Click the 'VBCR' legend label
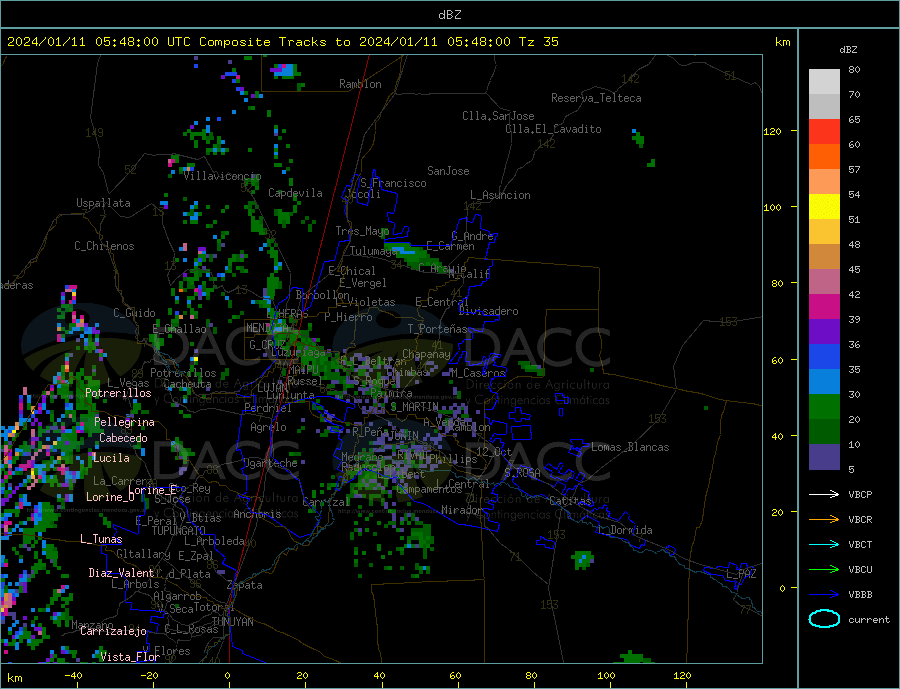The height and width of the screenshot is (689, 900). [860, 520]
